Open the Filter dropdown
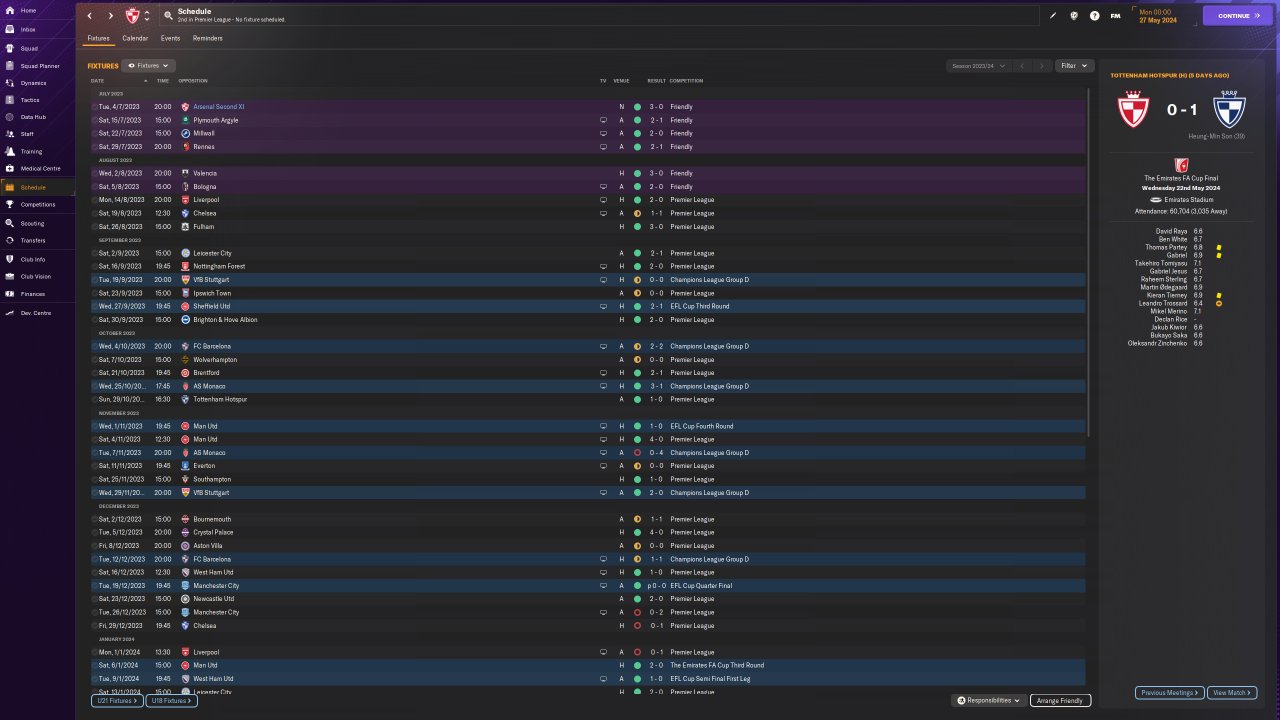Image resolution: width=1280 pixels, height=720 pixels. point(1074,66)
